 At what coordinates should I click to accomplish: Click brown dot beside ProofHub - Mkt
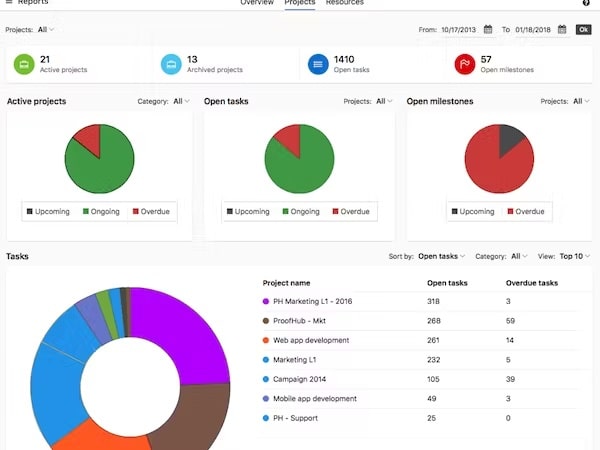pos(266,321)
